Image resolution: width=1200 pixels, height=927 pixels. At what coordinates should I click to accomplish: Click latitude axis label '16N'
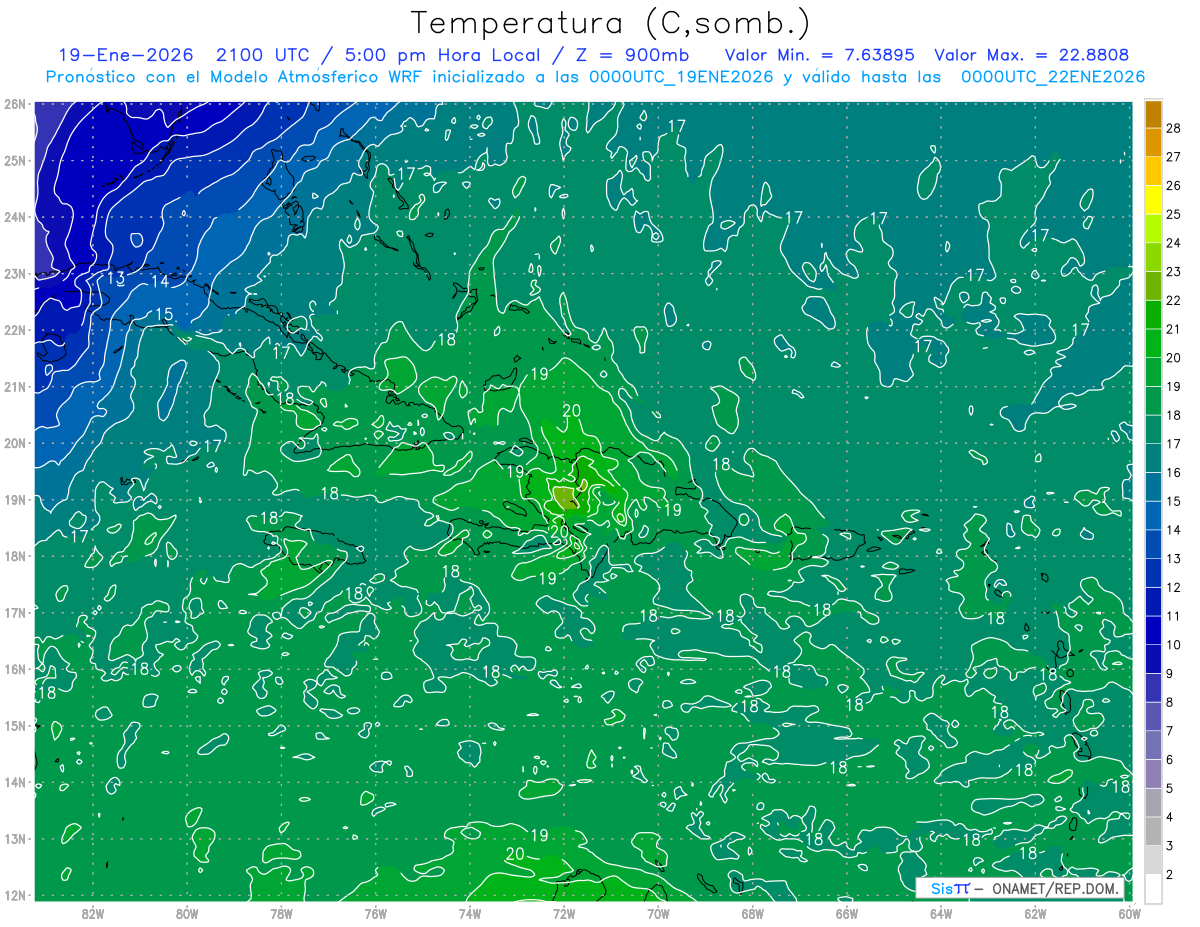pos(15,669)
